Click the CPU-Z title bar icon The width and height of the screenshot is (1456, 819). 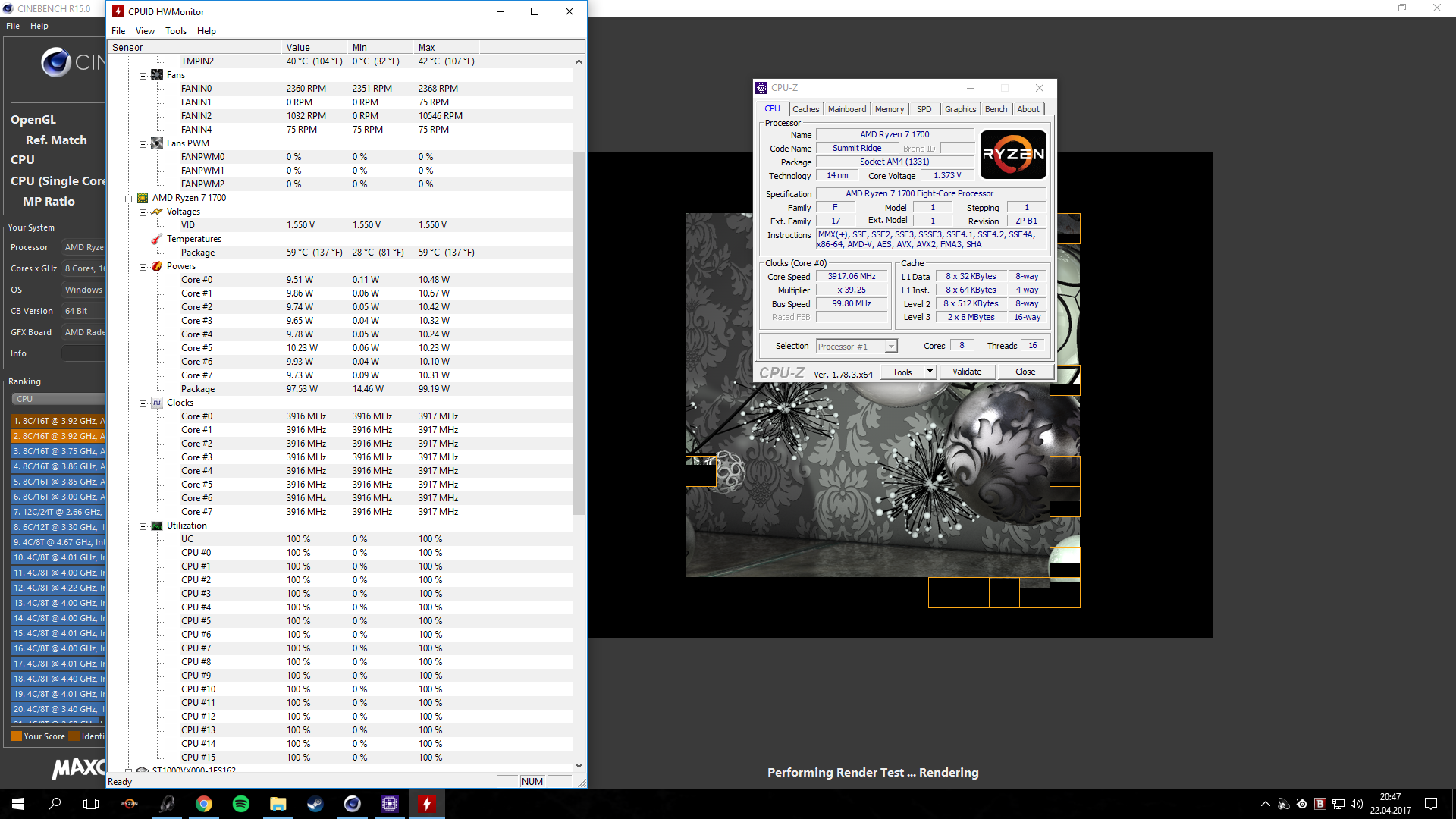pos(761,88)
